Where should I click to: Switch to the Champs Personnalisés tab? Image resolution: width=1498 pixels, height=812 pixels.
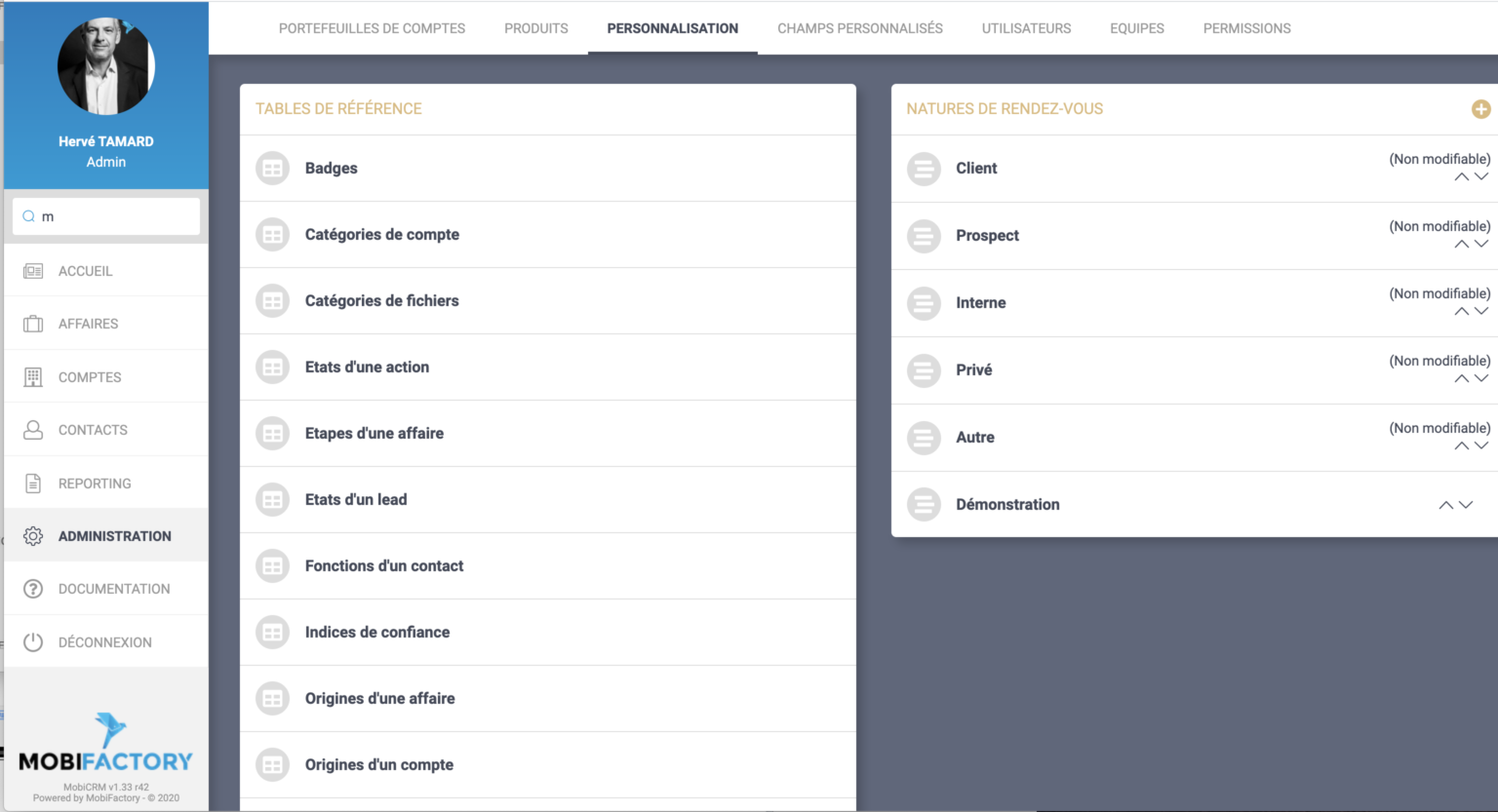859,28
